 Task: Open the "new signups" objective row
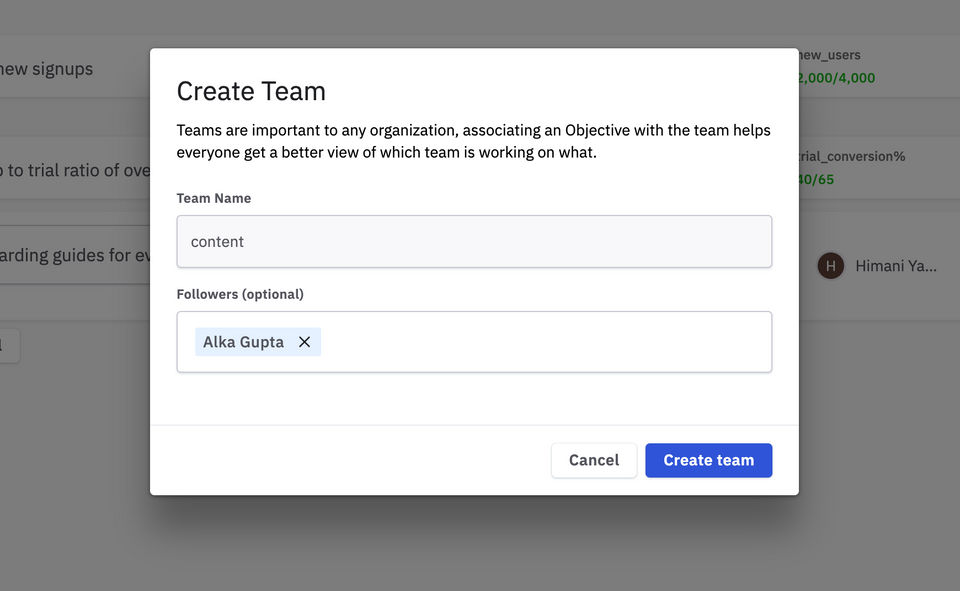click(x=47, y=69)
